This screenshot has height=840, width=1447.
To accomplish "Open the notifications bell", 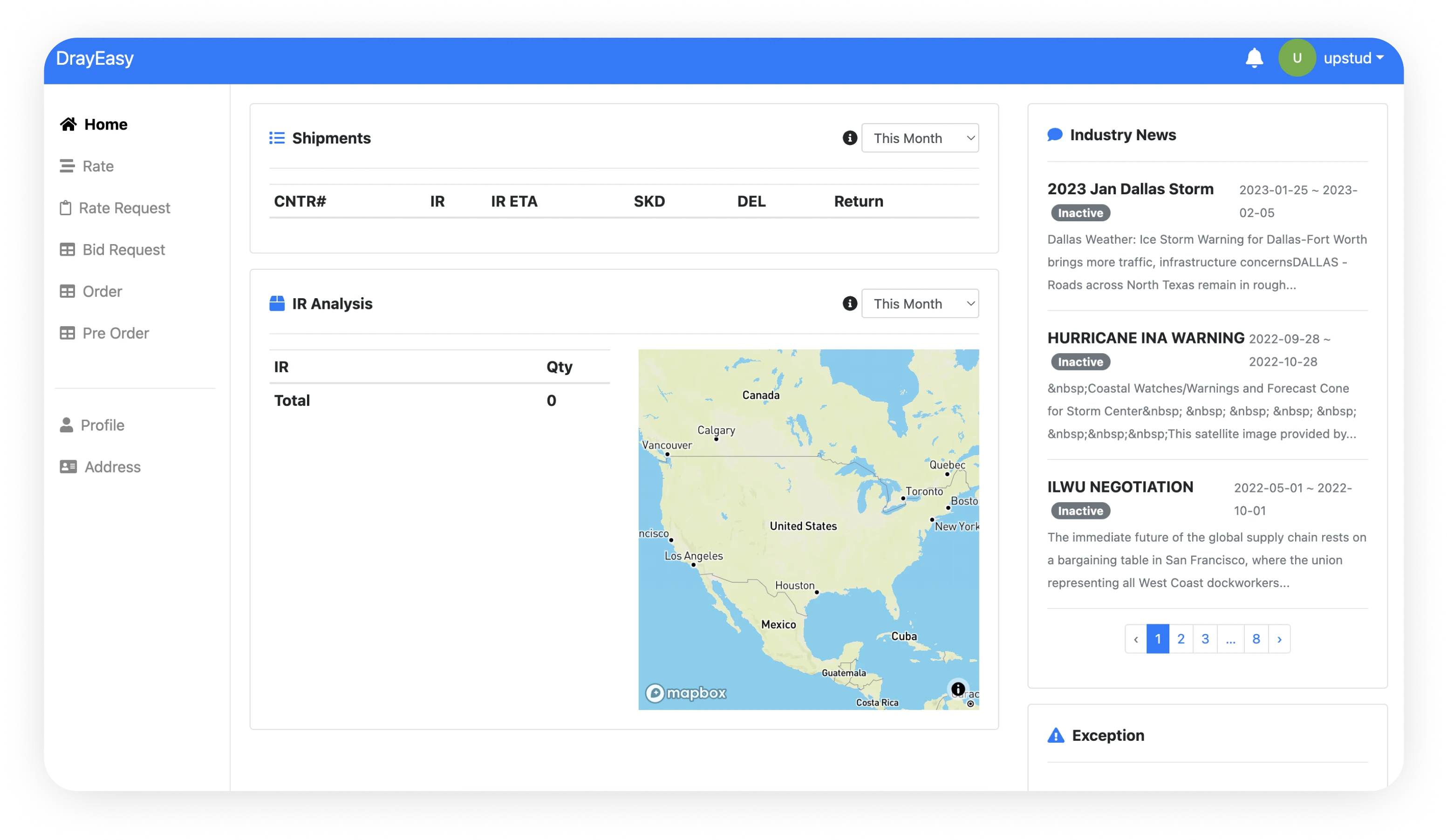I will 1254,58.
